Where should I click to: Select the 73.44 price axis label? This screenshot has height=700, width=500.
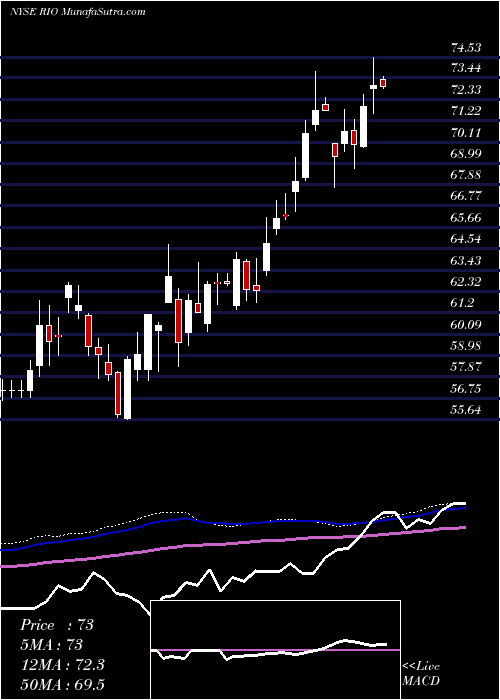coord(467,68)
